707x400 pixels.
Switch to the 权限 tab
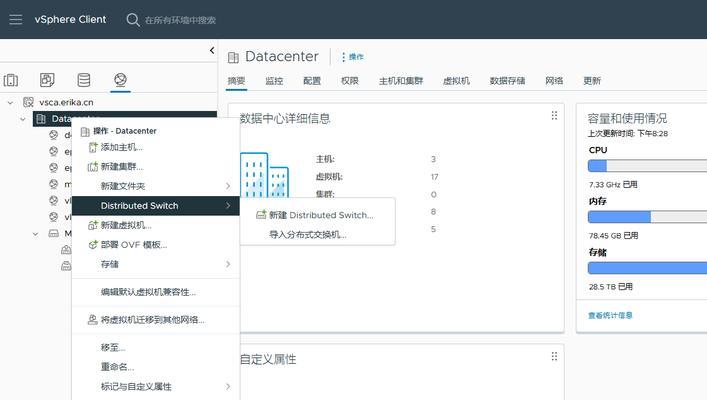(349, 81)
